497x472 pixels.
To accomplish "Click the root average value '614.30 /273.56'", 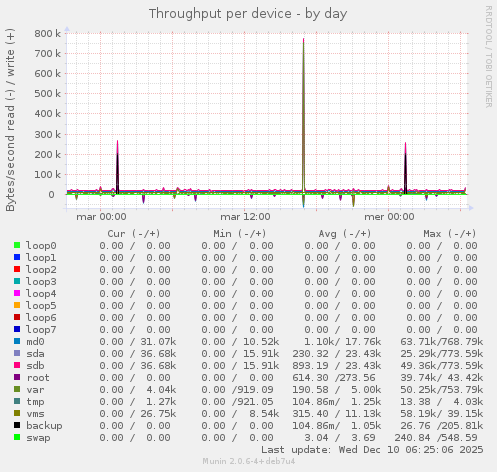I will pos(334,378).
